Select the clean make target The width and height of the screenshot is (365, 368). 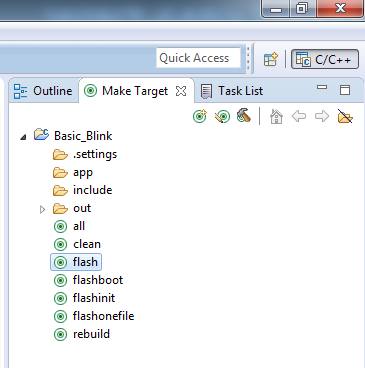pos(77,244)
